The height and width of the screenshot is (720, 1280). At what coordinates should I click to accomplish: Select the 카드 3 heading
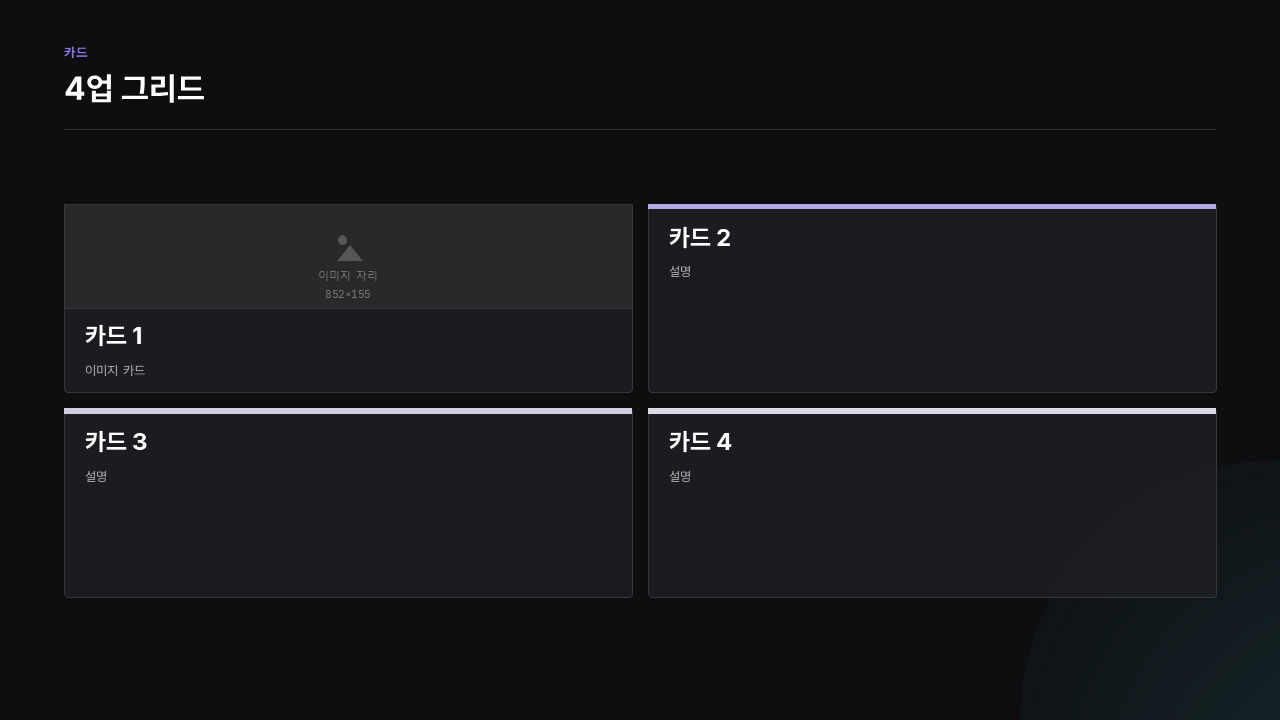(x=116, y=442)
